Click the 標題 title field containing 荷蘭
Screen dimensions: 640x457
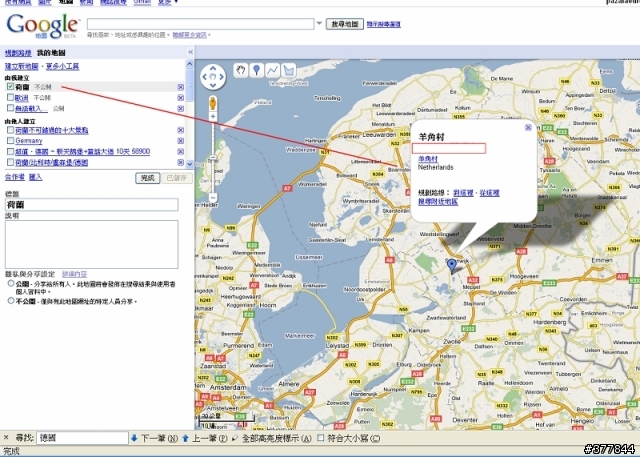coord(91,204)
